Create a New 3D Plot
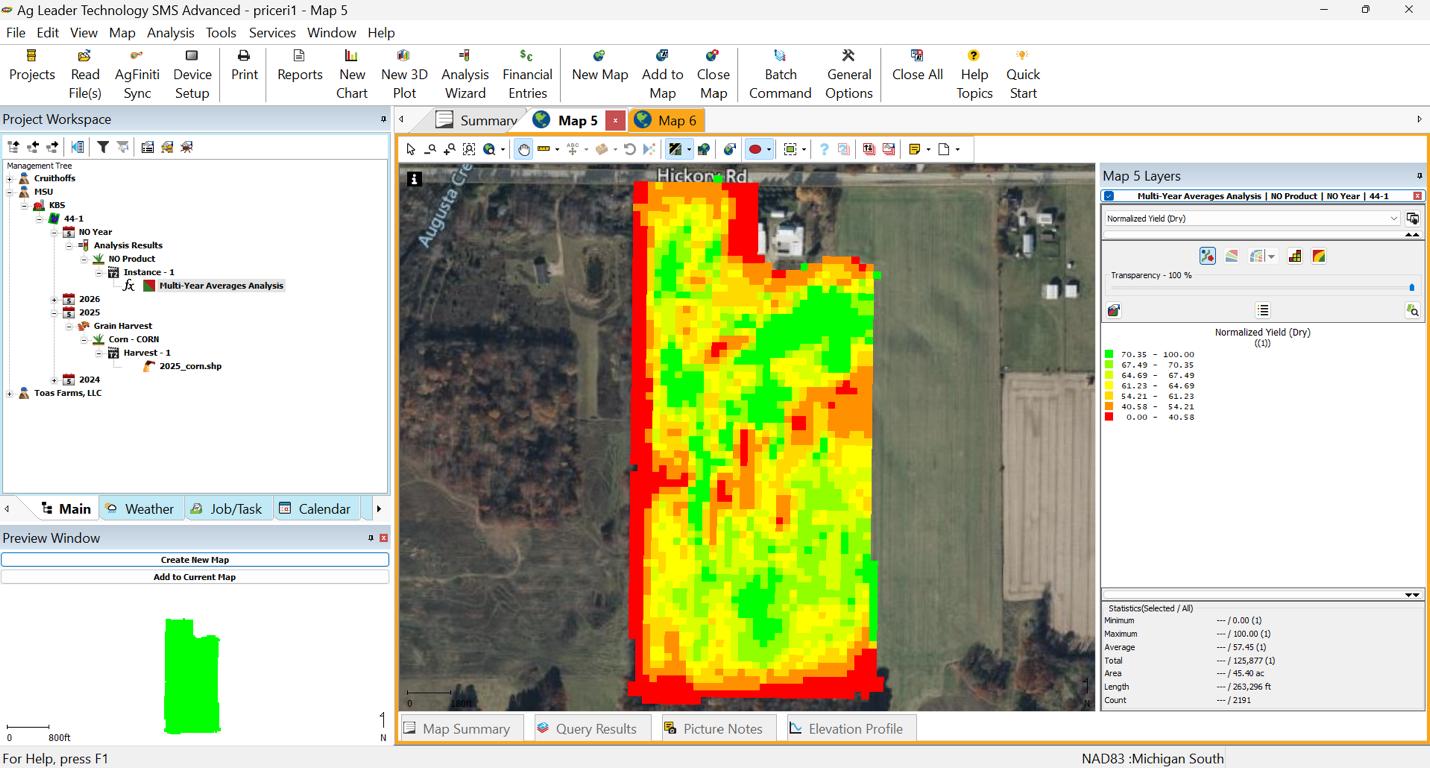 click(404, 74)
